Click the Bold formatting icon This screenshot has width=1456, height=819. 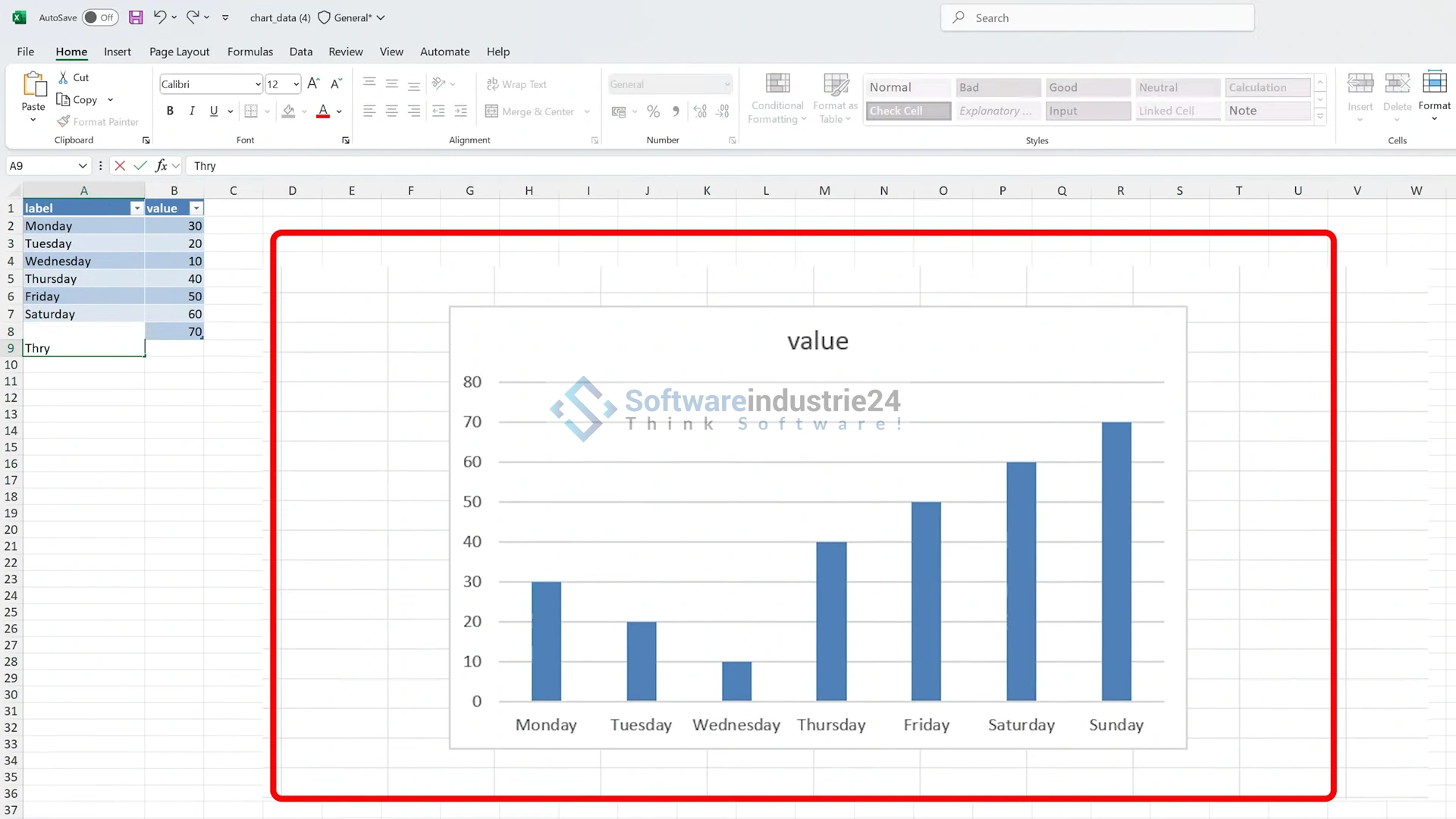pyautogui.click(x=170, y=111)
